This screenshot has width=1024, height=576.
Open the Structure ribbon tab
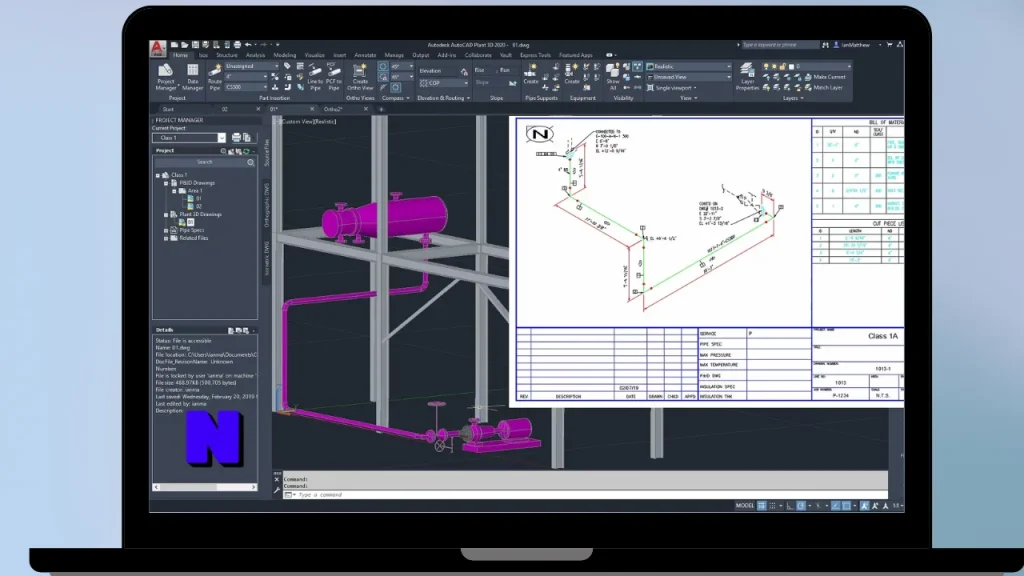pyautogui.click(x=227, y=56)
